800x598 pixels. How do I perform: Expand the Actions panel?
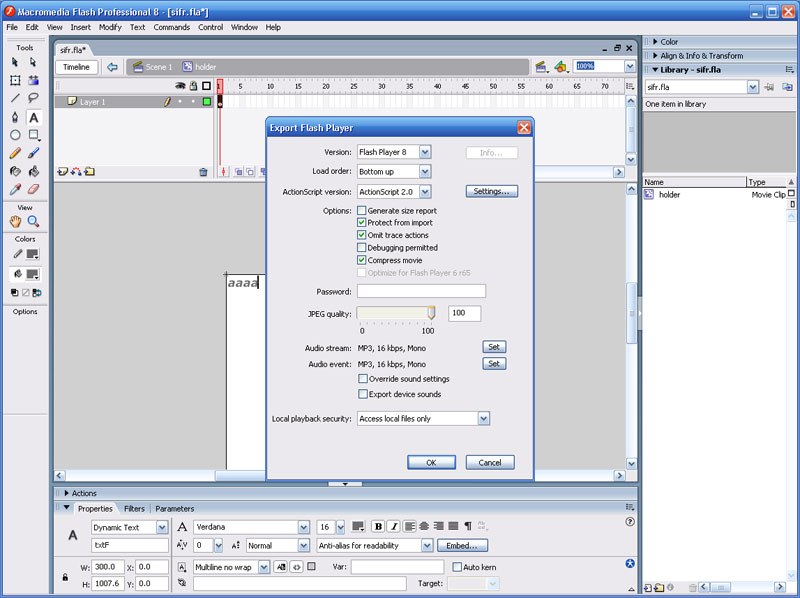(66, 493)
